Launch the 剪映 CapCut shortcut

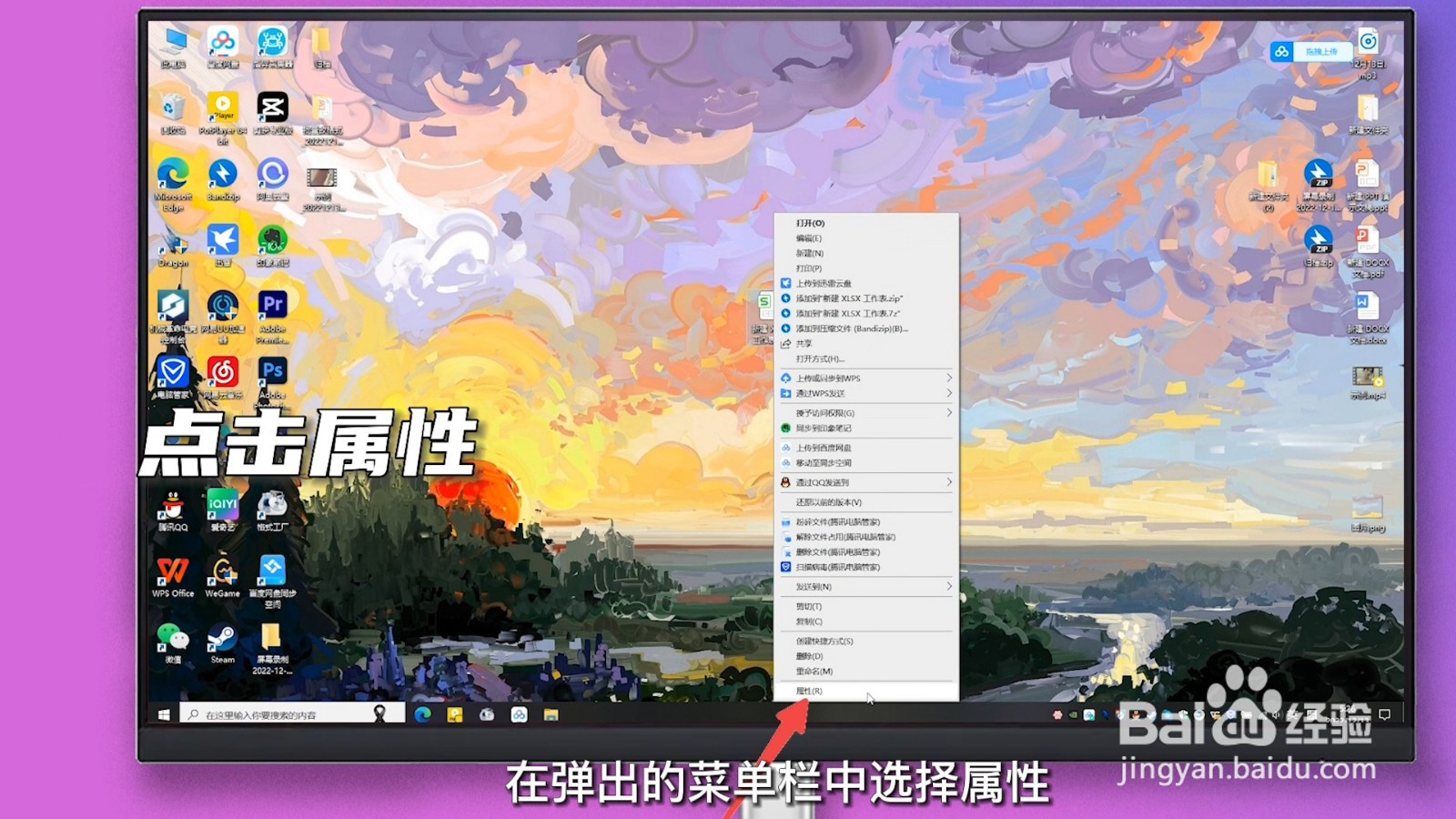coord(272,113)
